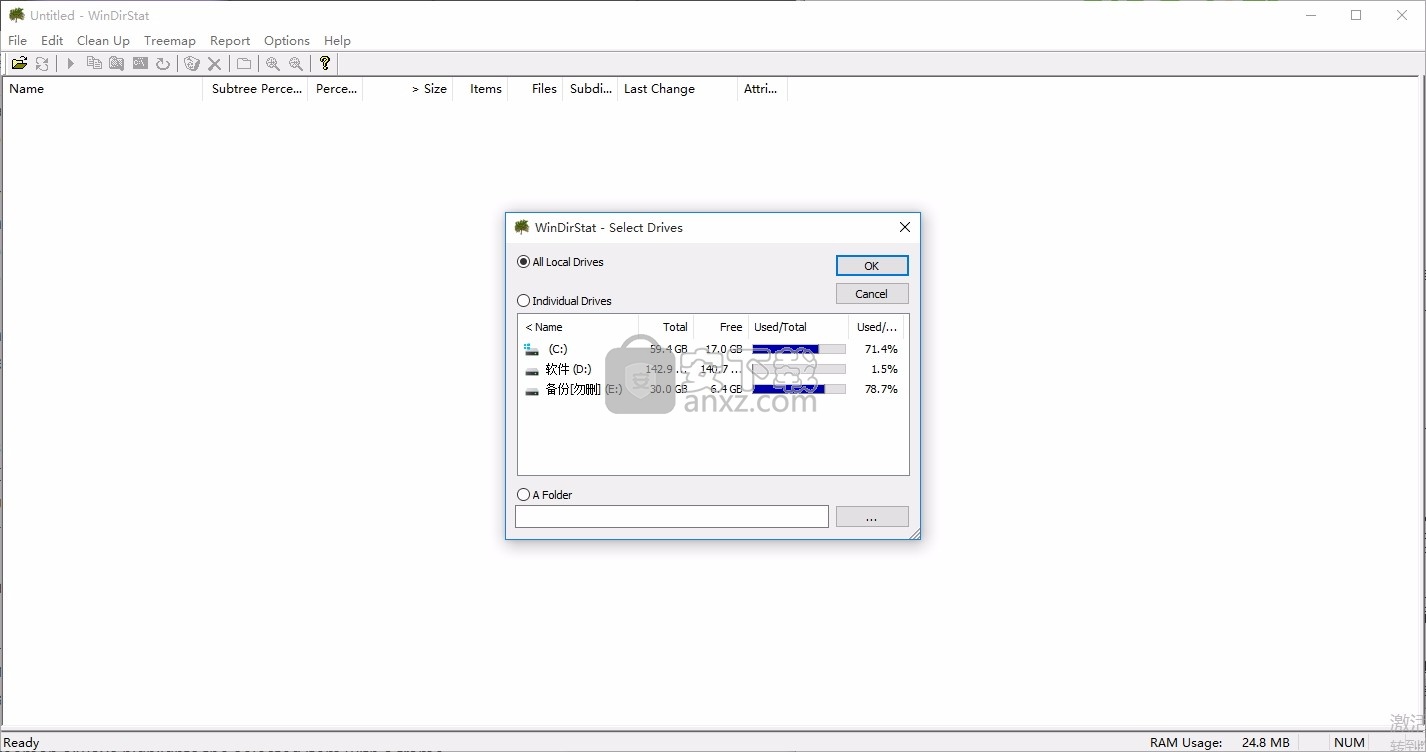Click the Size column header in main window

pyautogui.click(x=409, y=89)
